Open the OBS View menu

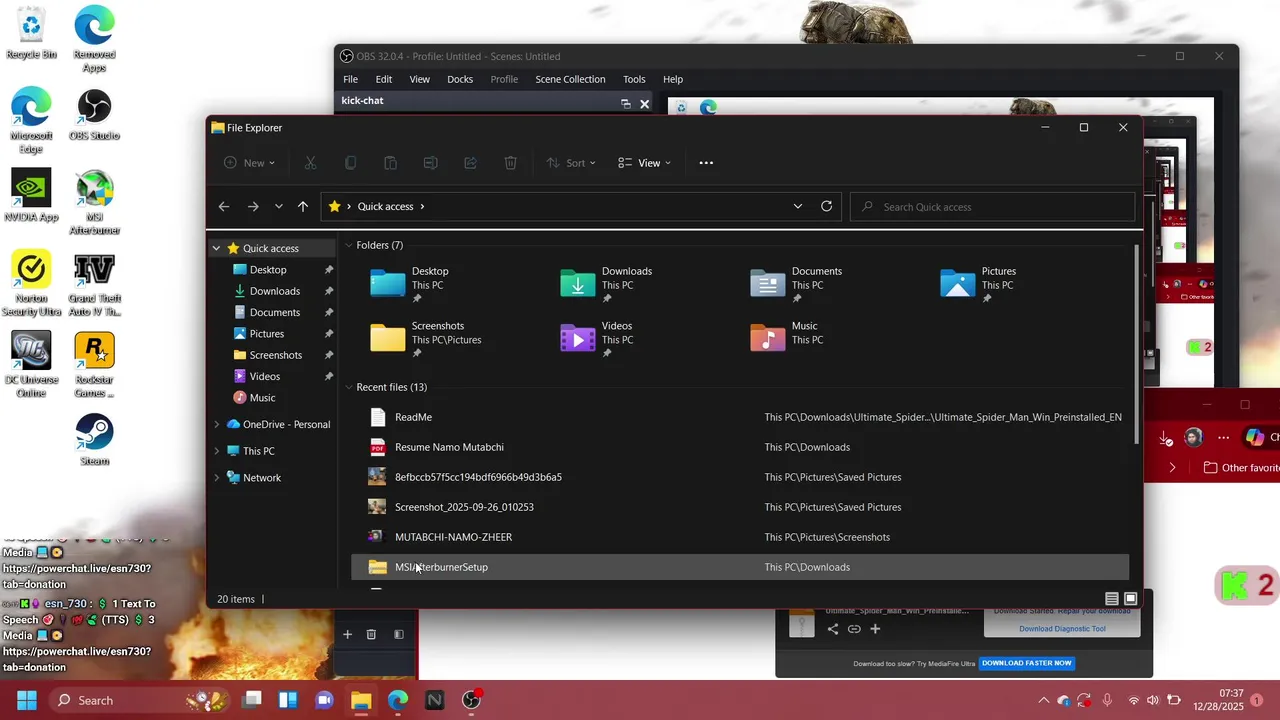[x=420, y=79]
